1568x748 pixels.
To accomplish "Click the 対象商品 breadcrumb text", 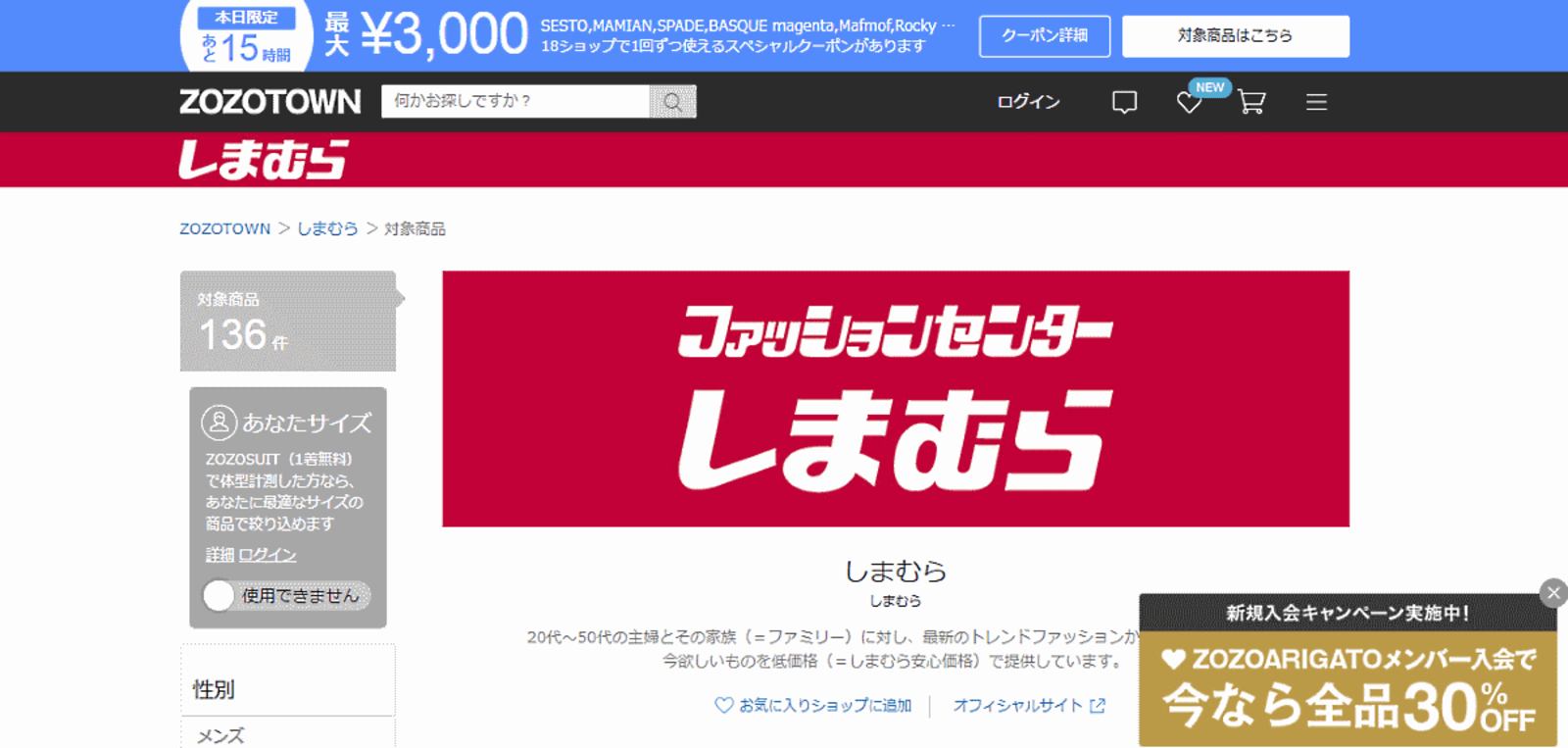I will [415, 228].
